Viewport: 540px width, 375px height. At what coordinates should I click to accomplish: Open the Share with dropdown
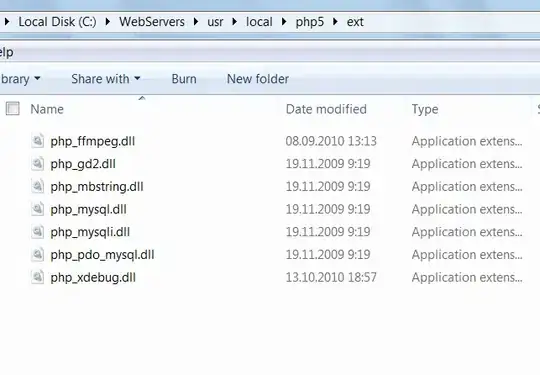click(106, 79)
